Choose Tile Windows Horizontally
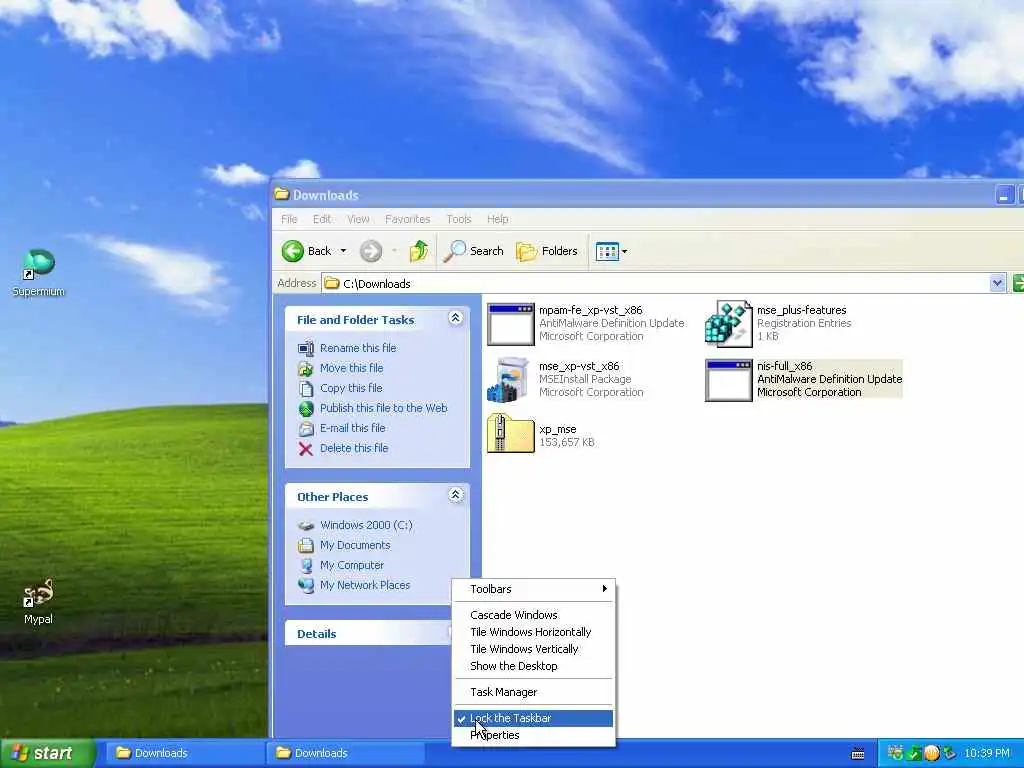The height and width of the screenshot is (768, 1024). coord(534,632)
